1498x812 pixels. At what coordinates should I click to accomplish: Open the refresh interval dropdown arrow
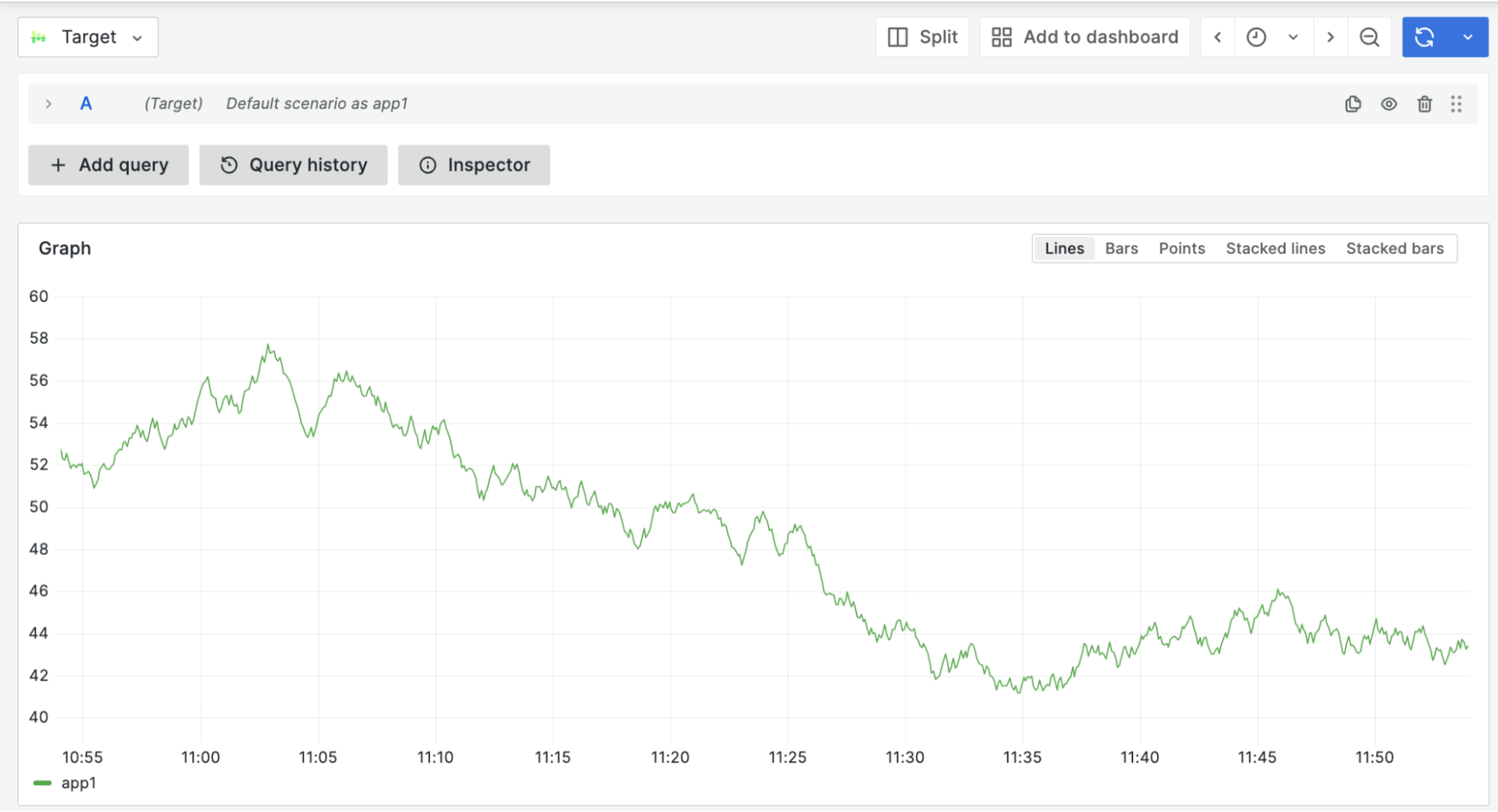[x=1468, y=36]
